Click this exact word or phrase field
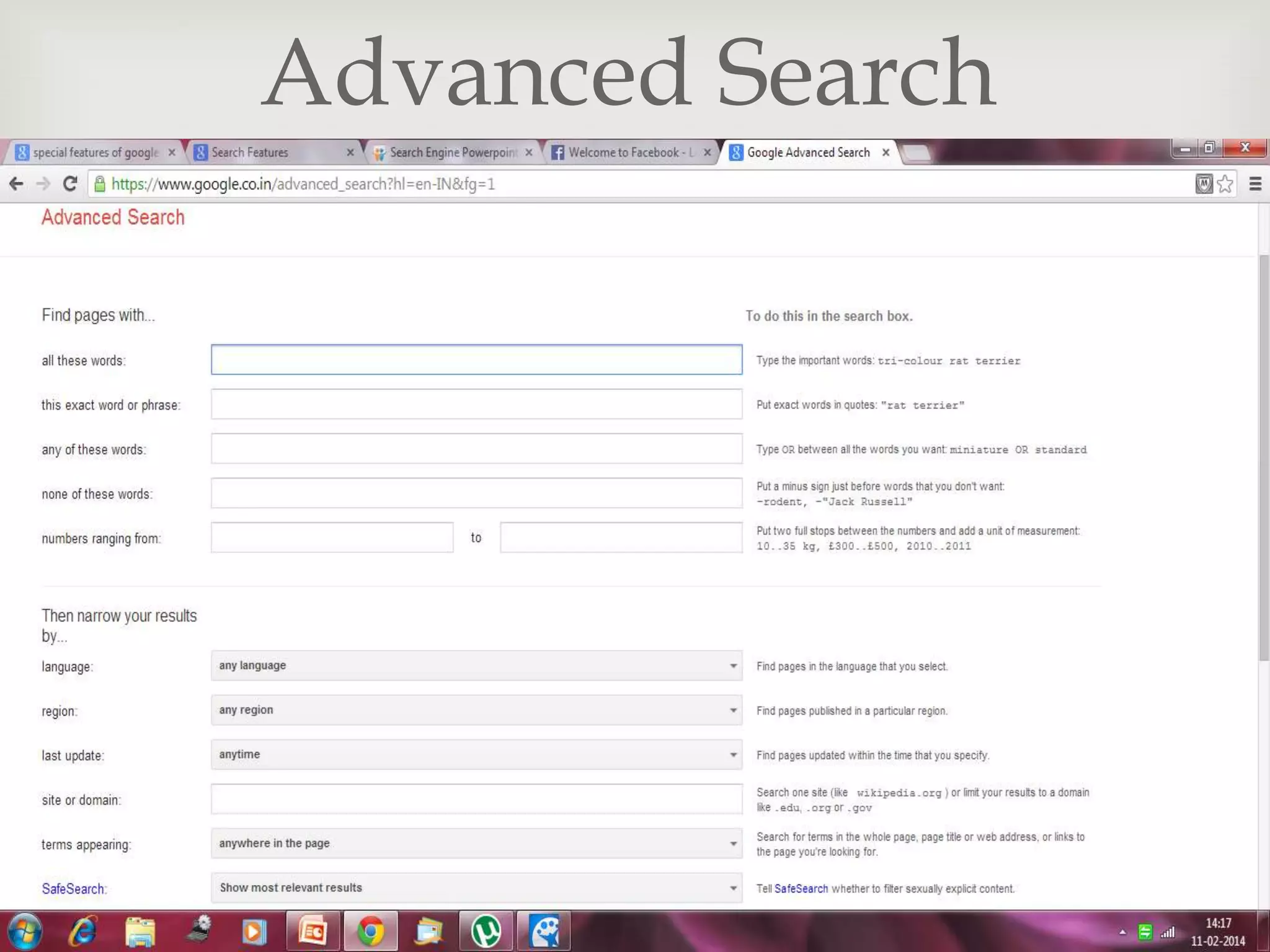1270x952 pixels. pos(476,404)
